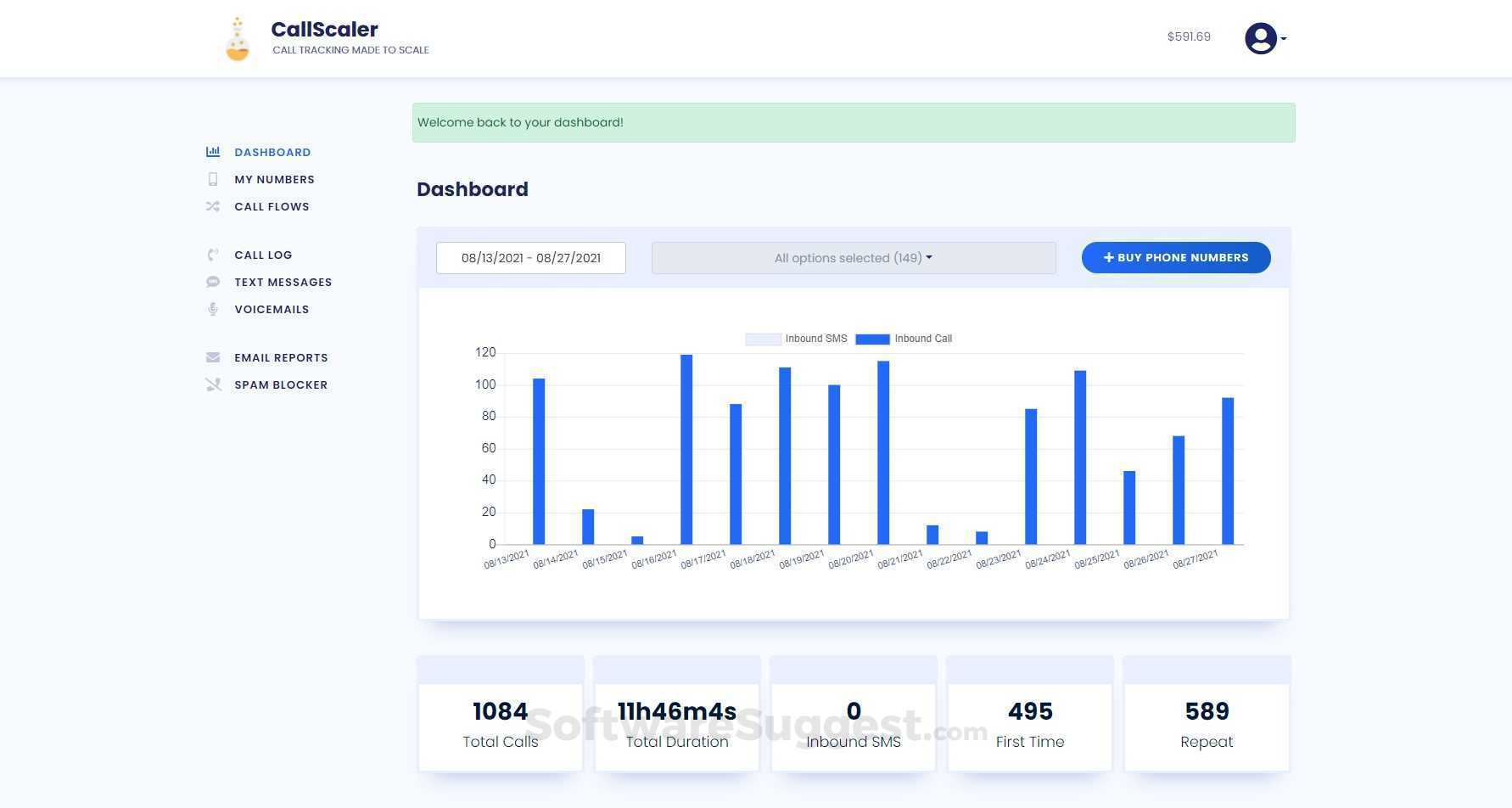Click the Email Reports envelope icon
1512x808 pixels.
click(x=212, y=357)
